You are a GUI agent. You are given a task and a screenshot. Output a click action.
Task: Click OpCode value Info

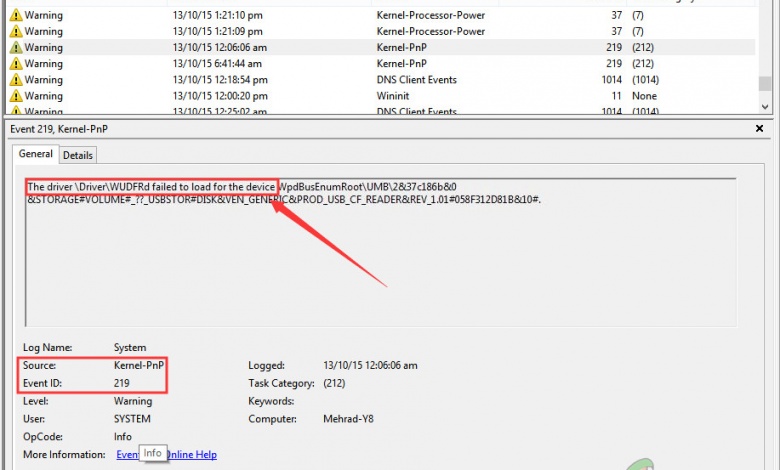pos(123,437)
